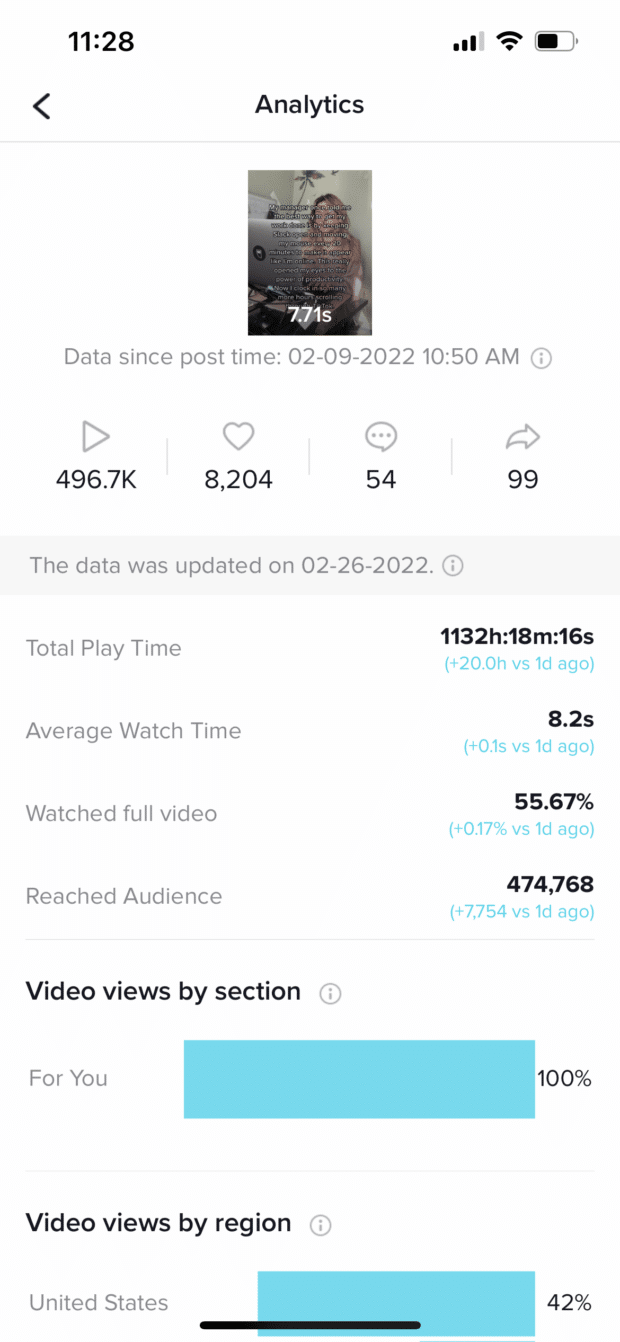Viewport: 620px width, 1342px height.
Task: Tap info icon next to Video views by region
Action: coord(321,1225)
